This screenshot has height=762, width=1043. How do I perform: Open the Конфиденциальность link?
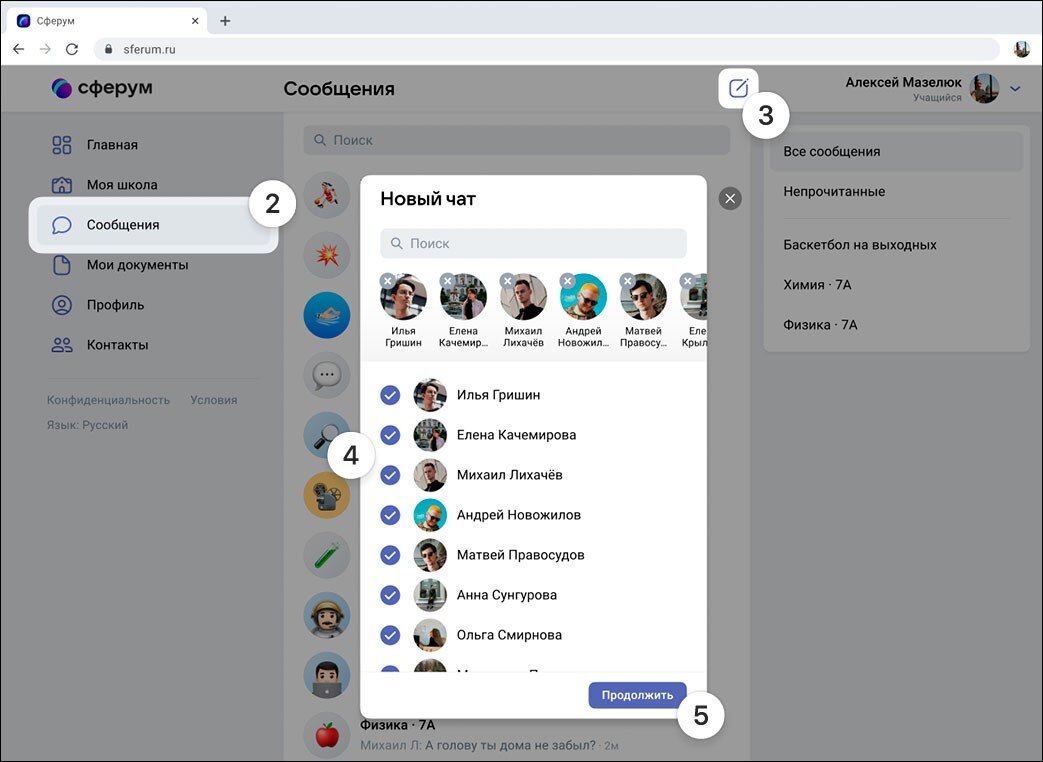point(108,400)
